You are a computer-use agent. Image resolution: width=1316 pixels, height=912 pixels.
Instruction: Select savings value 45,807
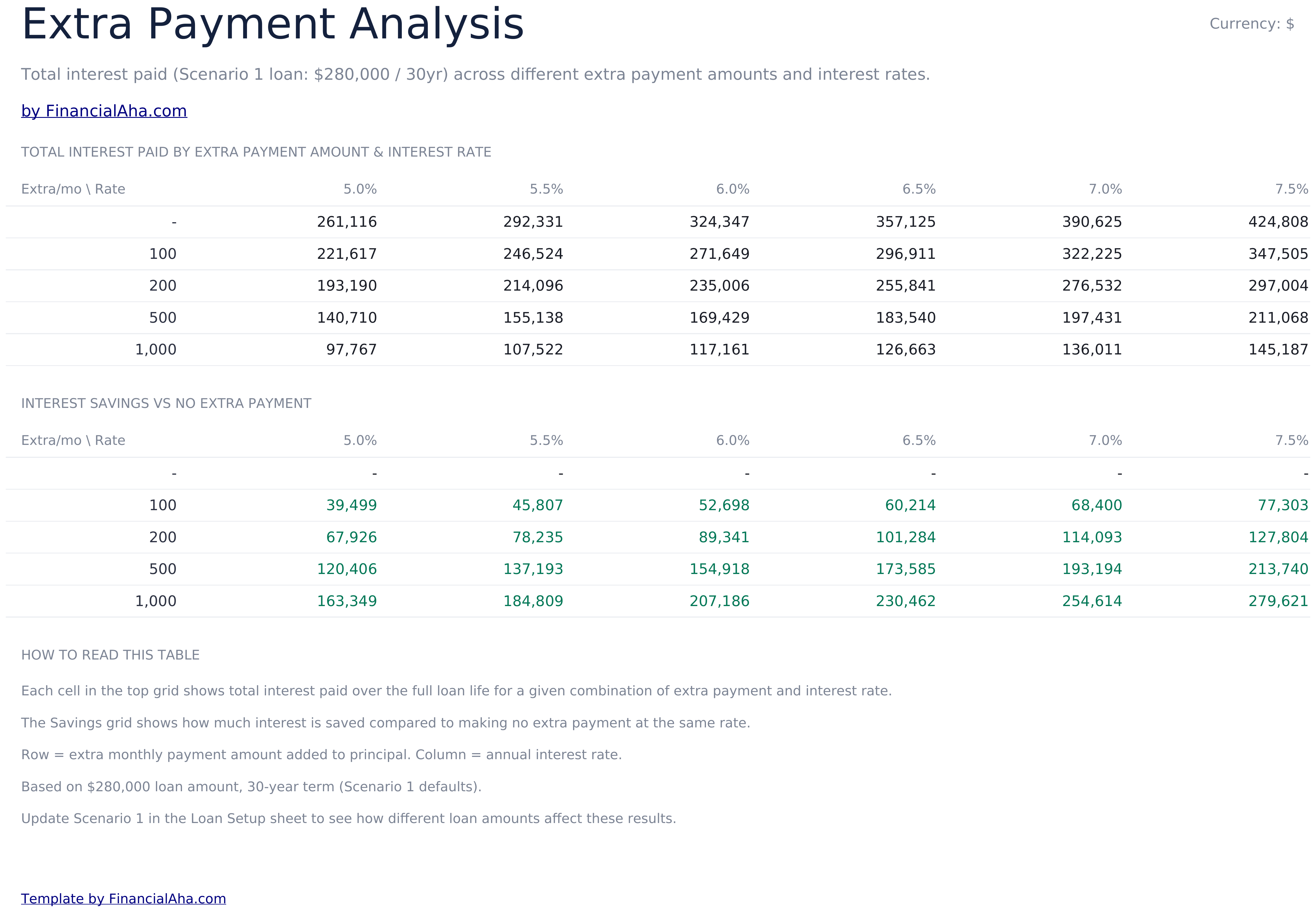(x=538, y=505)
